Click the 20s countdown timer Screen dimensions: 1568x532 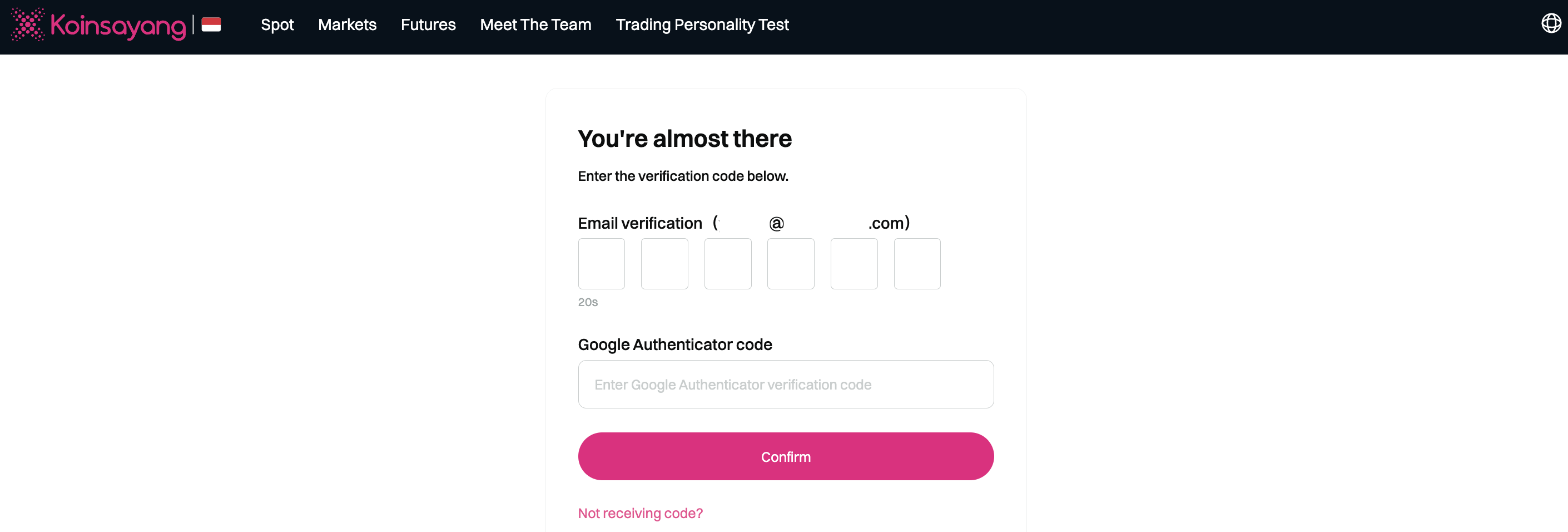coord(587,302)
